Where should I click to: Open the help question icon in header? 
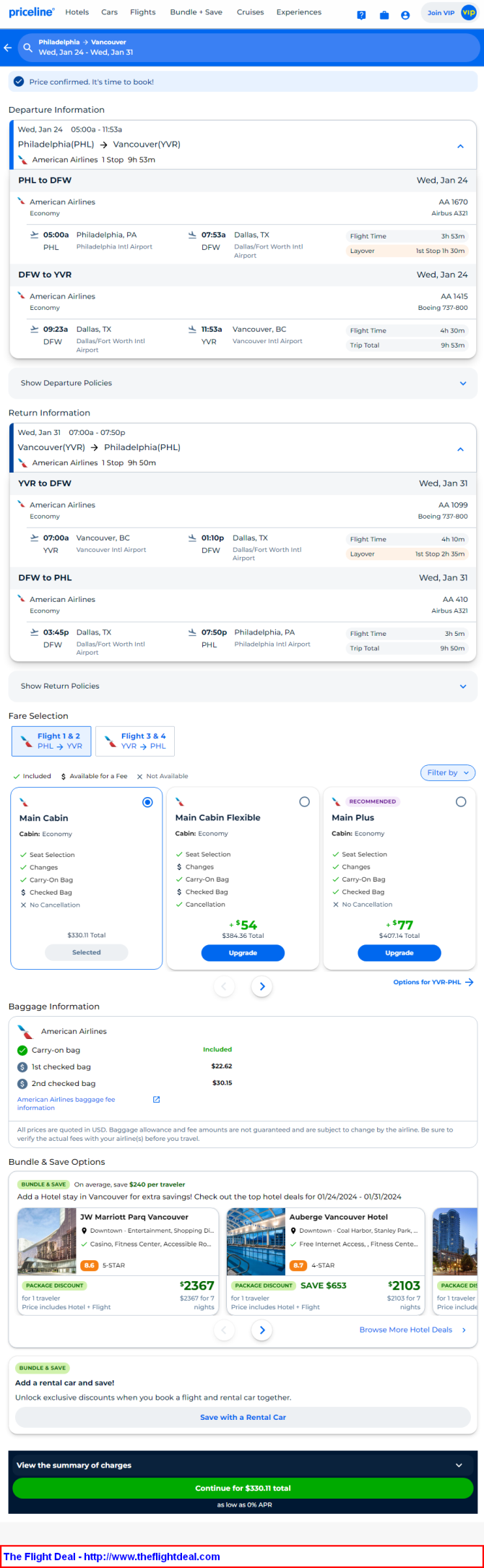361,15
